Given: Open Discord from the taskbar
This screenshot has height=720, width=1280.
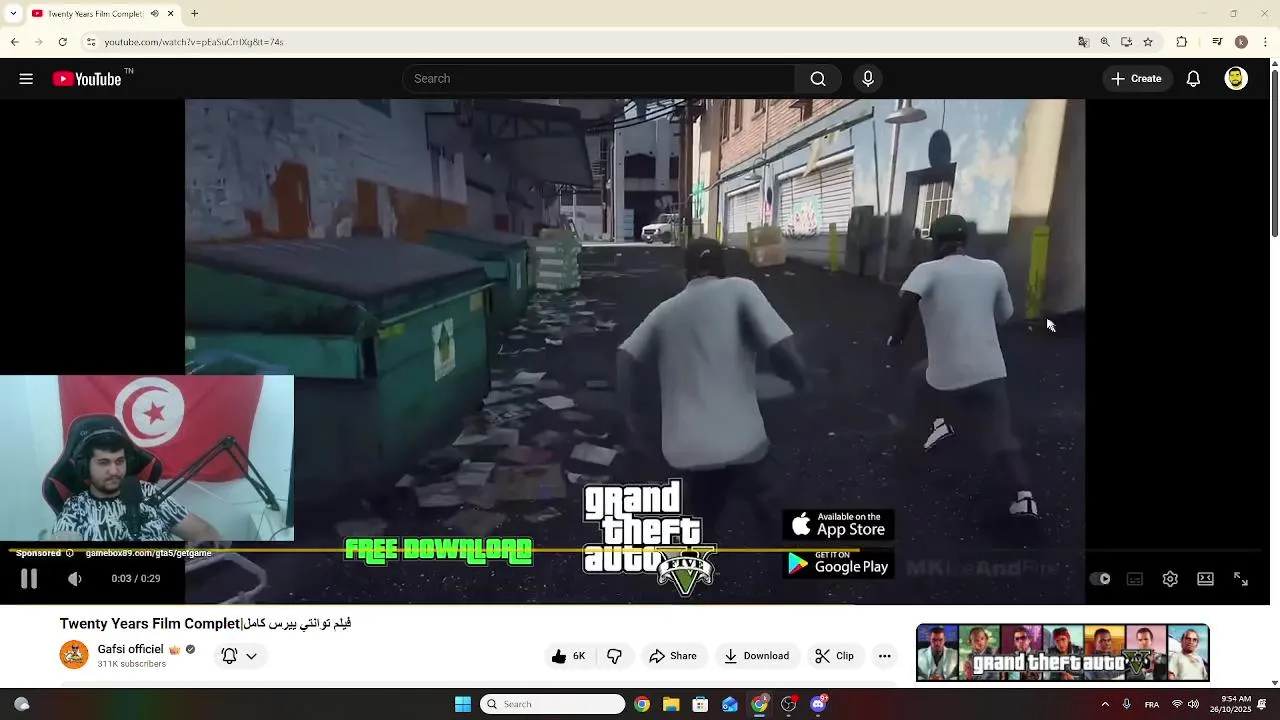Looking at the screenshot, I should 818,704.
